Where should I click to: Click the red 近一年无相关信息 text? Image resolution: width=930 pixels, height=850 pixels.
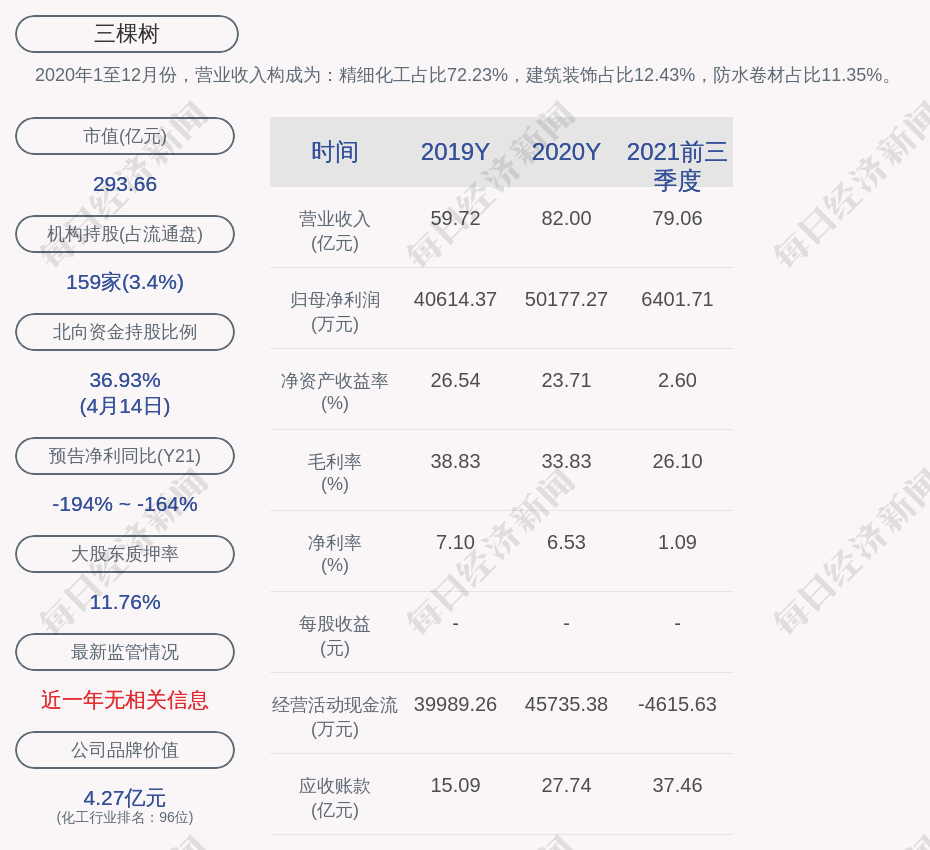click(125, 701)
